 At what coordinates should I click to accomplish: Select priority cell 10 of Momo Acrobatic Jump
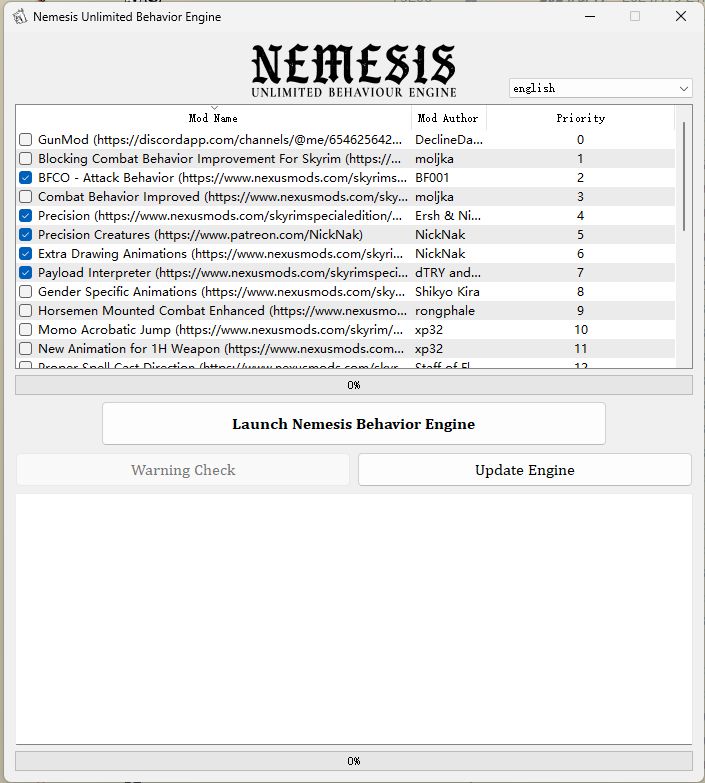tap(580, 329)
